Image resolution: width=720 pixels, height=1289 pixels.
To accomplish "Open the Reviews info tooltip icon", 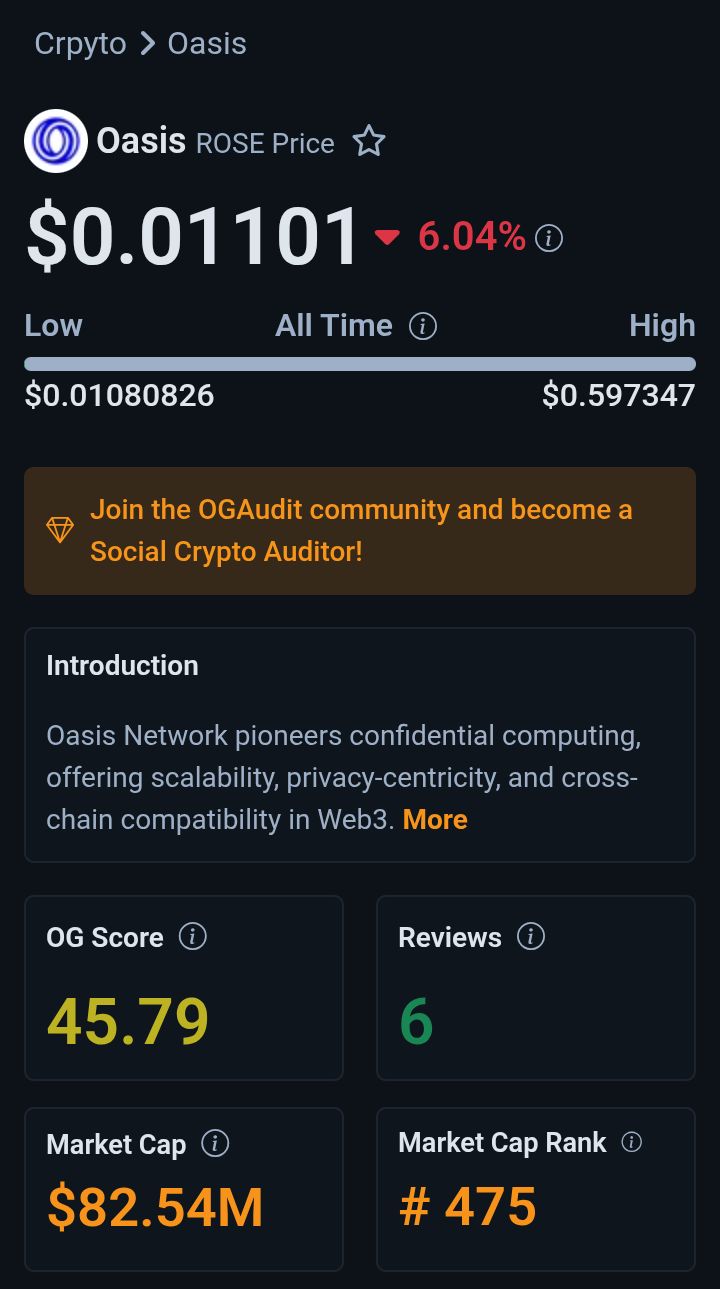I will [531, 937].
